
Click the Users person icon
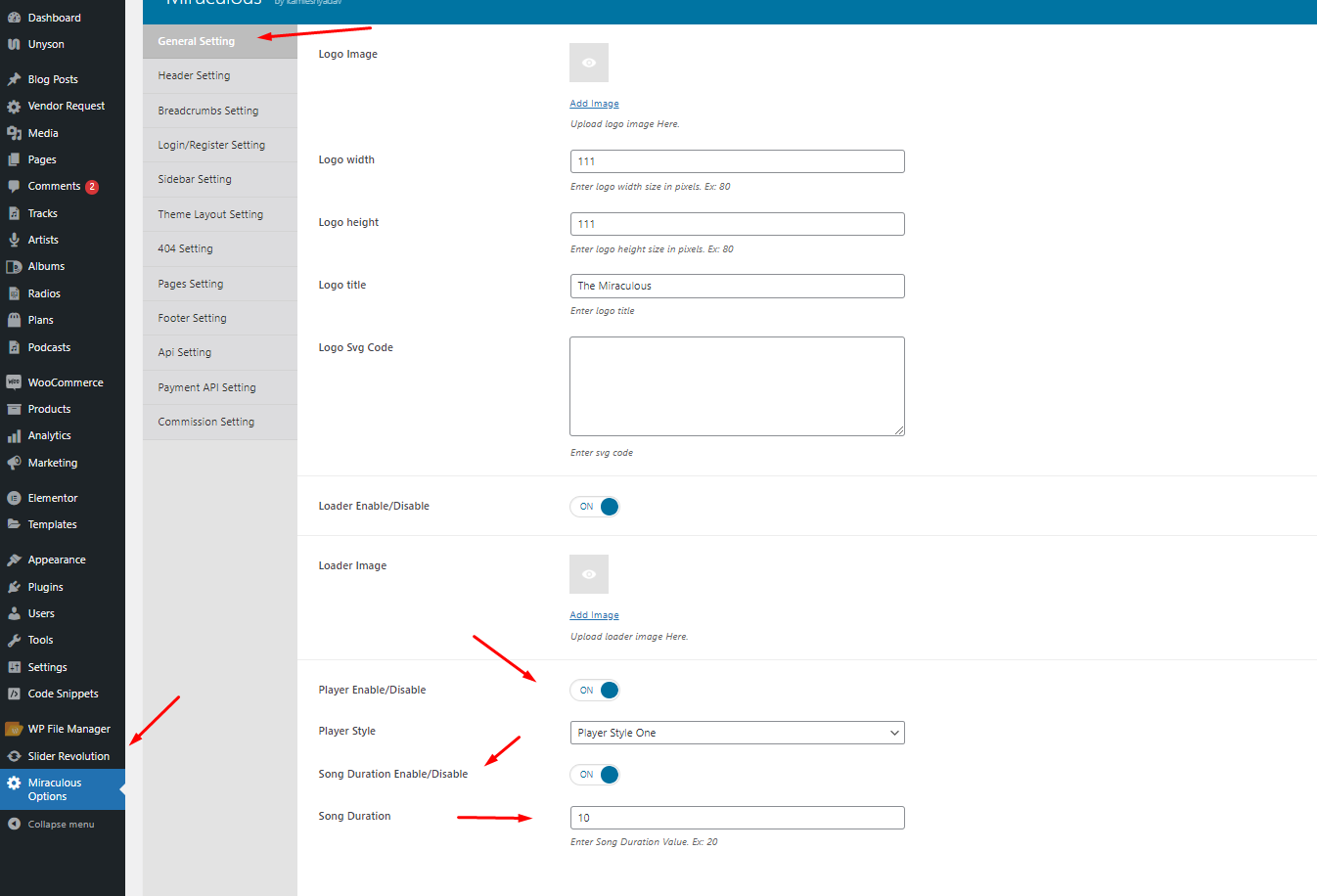(14, 613)
